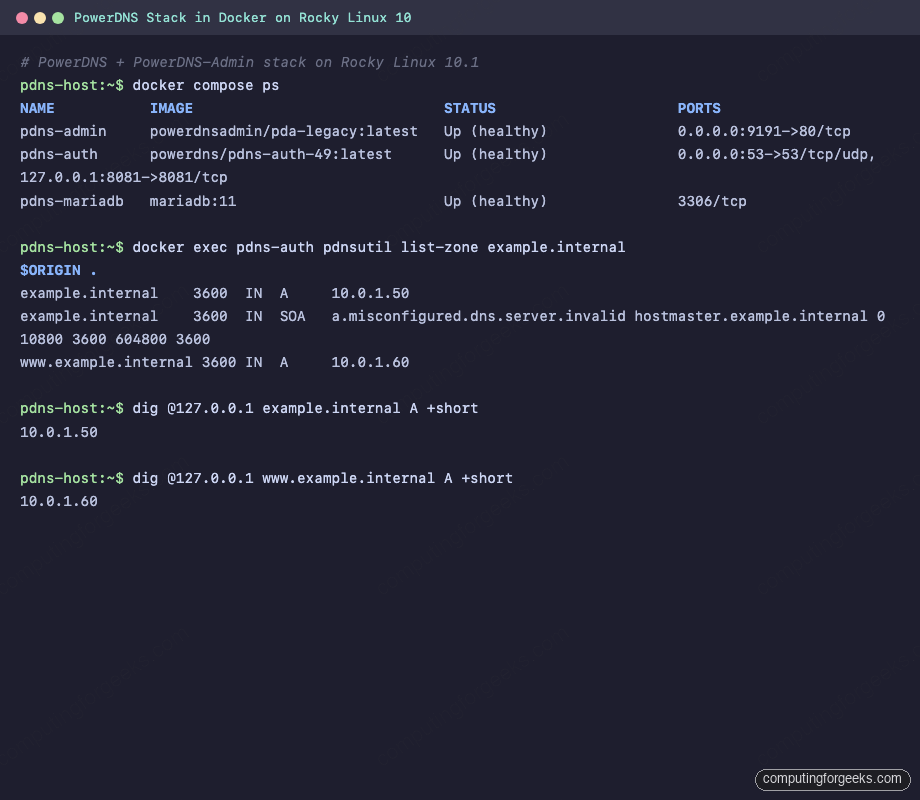Click a.misconfigured.dns.server.invalid in SOA record

(478, 316)
